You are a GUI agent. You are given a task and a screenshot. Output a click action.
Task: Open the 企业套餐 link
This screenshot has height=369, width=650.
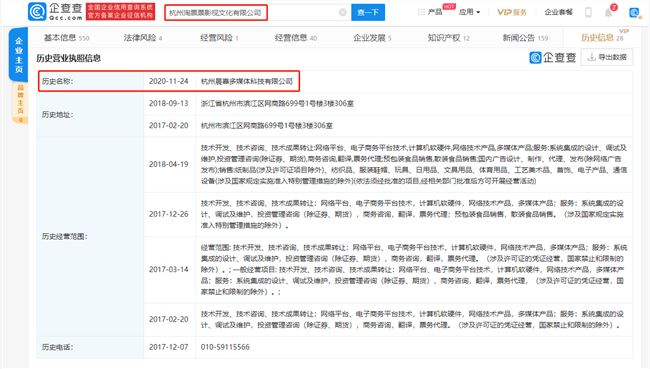[558, 12]
